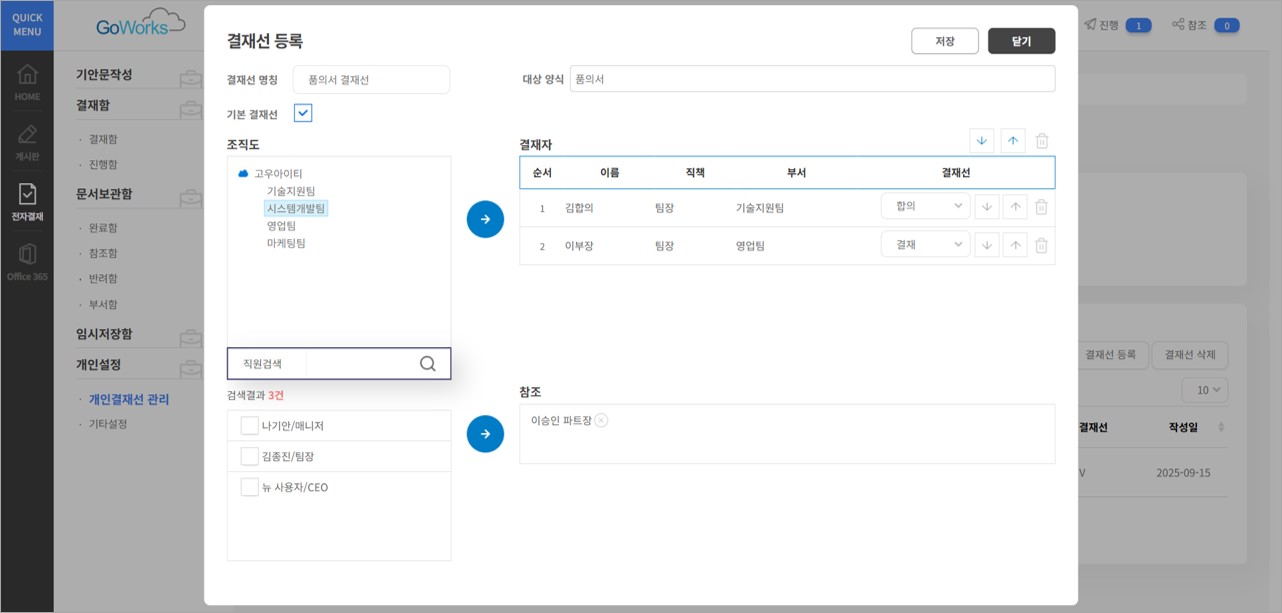This screenshot has width=1282, height=613.
Task: Toggle the 기본 결재선 checkbox
Action: coord(303,113)
